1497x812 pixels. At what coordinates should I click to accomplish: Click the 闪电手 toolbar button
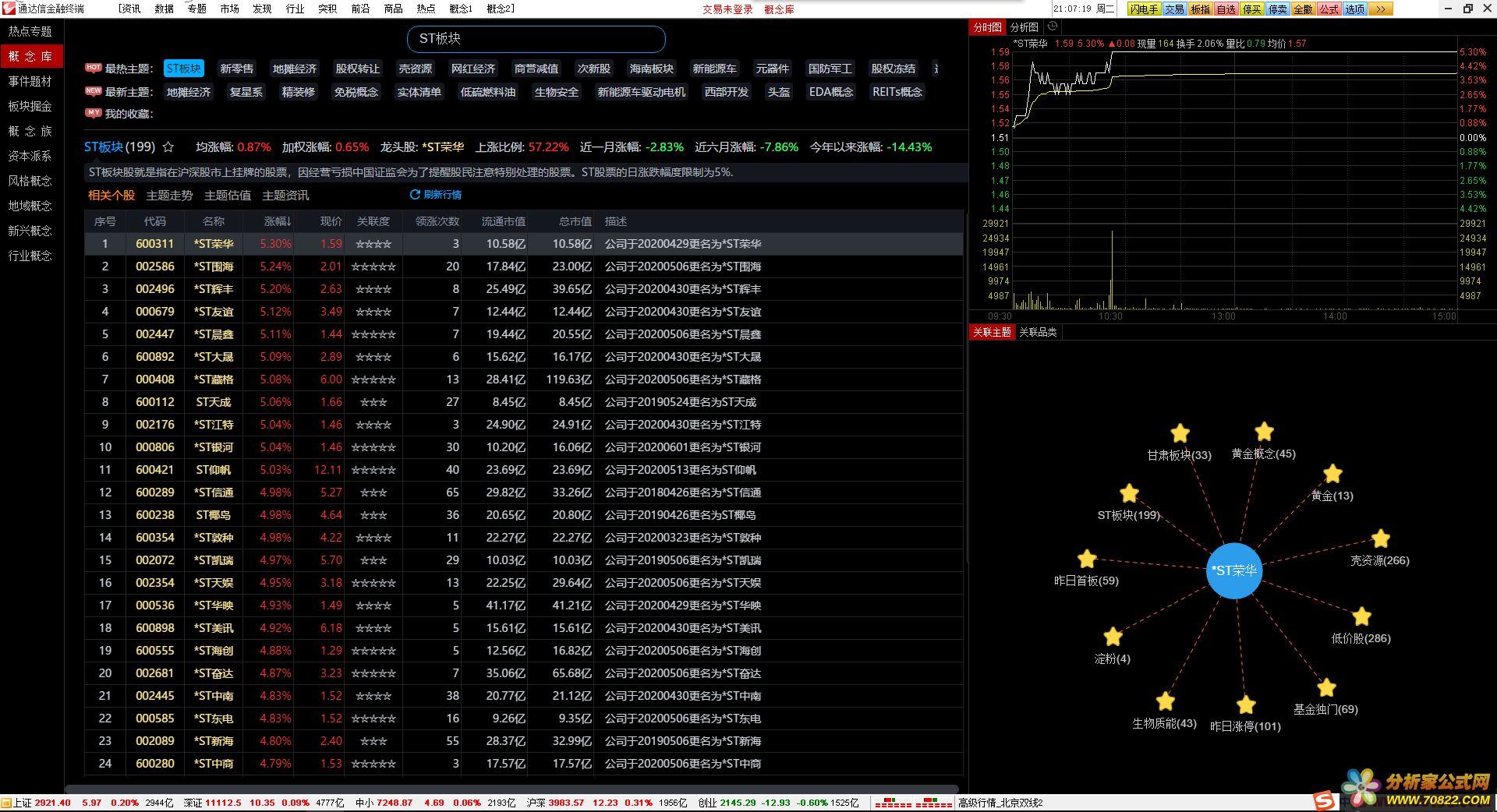pyautogui.click(x=1145, y=9)
